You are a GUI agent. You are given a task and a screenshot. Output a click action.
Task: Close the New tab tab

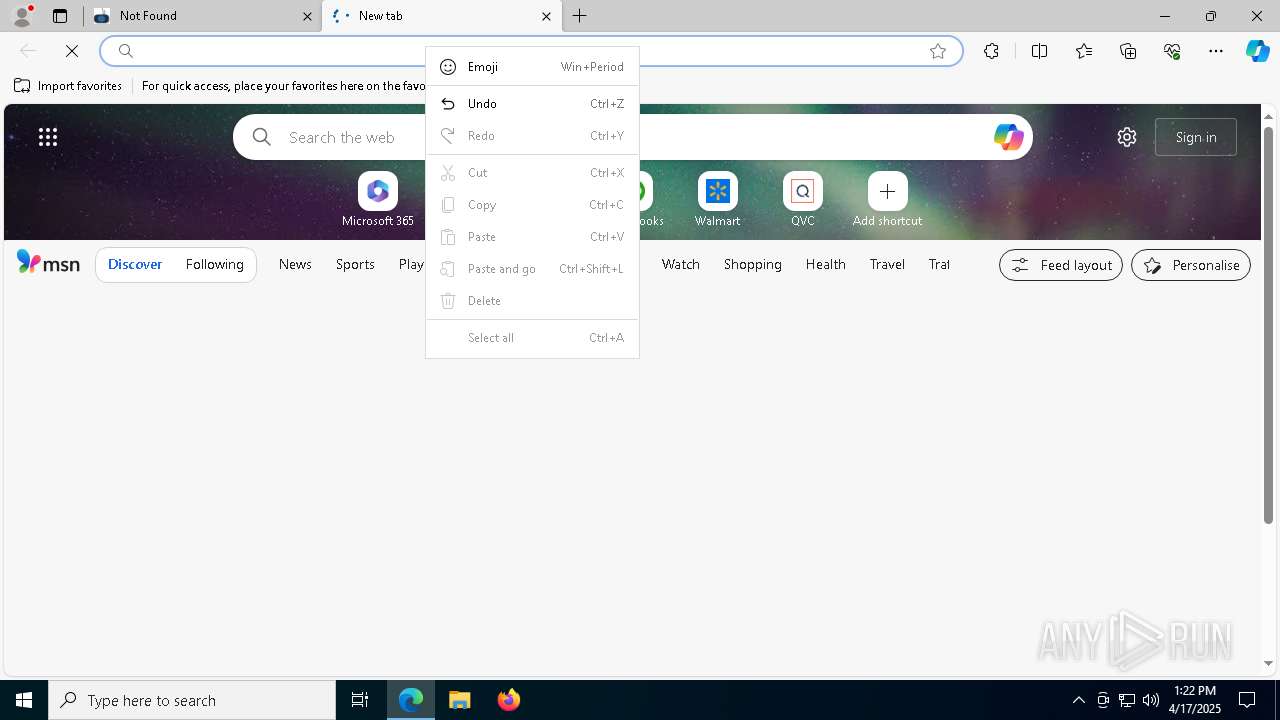click(546, 16)
